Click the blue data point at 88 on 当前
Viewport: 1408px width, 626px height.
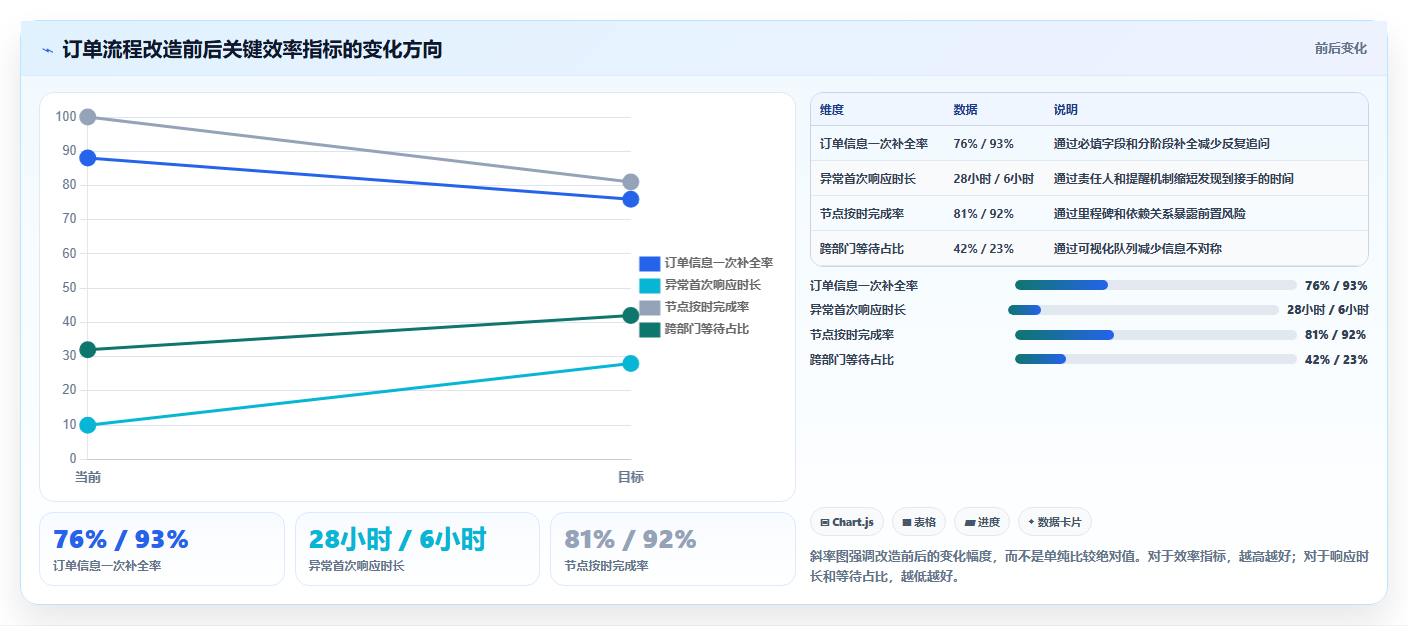click(88, 158)
